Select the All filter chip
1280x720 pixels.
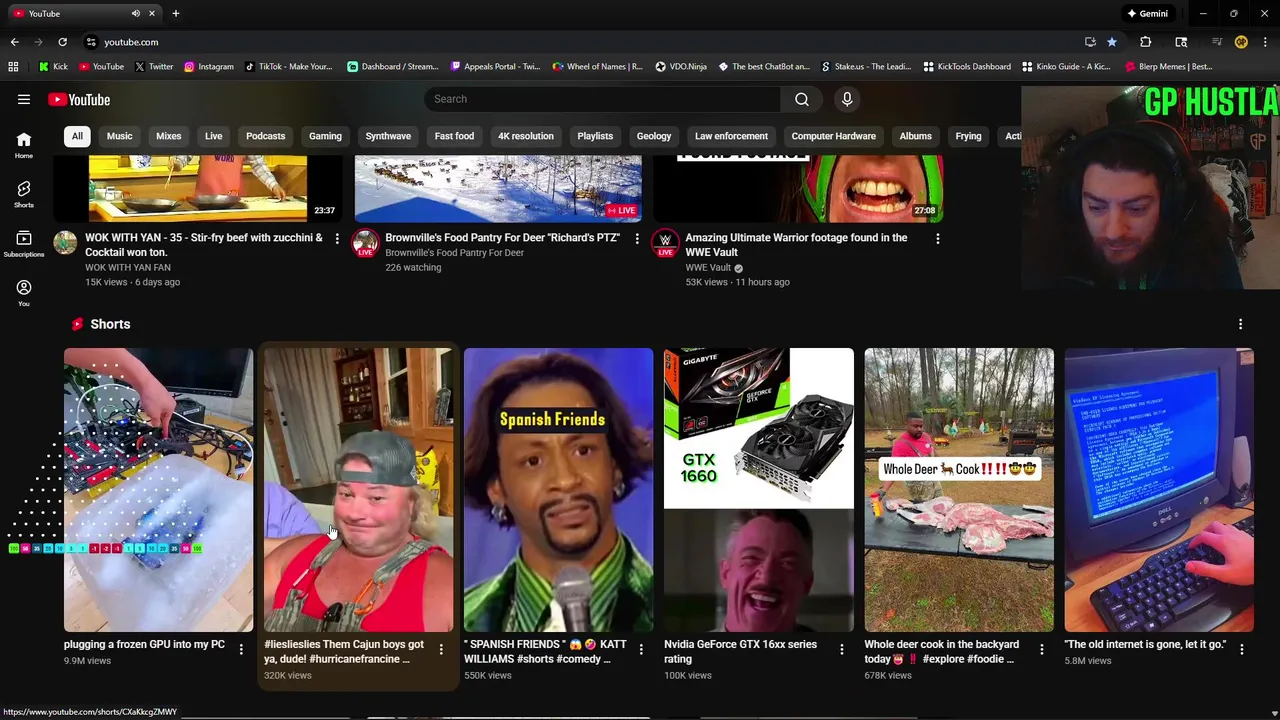[77, 136]
